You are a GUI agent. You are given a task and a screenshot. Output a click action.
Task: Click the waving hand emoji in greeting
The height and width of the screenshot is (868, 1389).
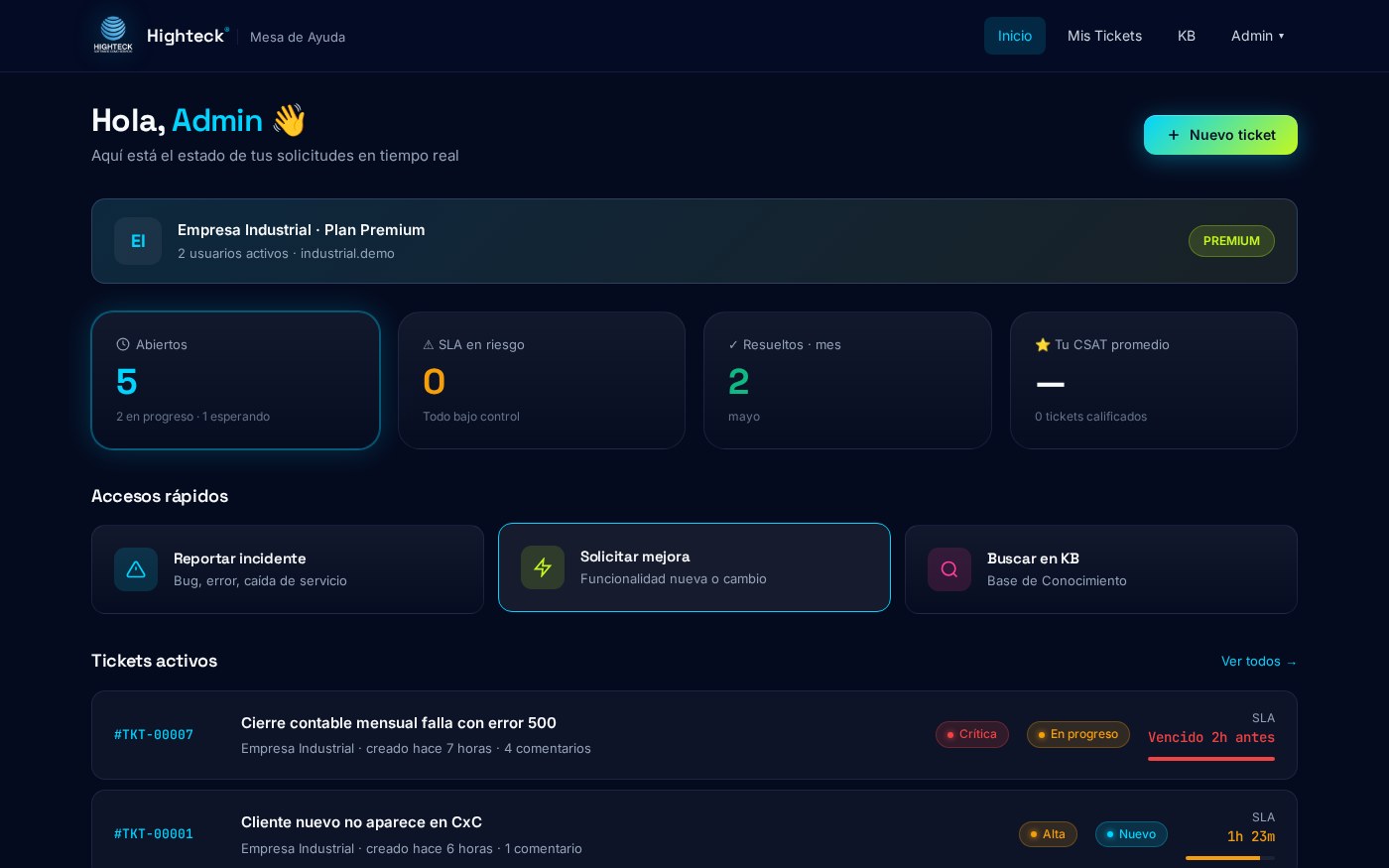tap(289, 120)
